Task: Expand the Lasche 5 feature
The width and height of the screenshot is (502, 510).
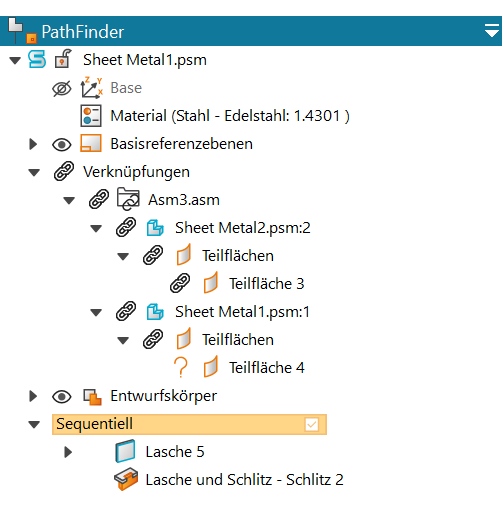Action: (x=68, y=452)
